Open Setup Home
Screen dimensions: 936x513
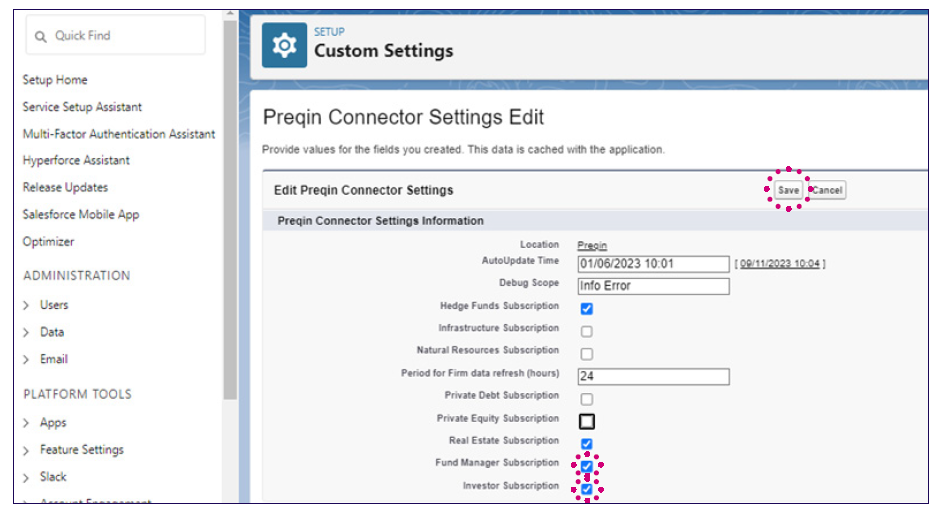click(x=55, y=79)
